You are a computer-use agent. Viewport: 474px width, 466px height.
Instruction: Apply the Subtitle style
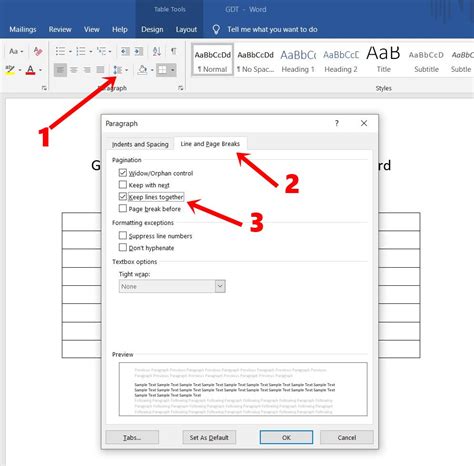(426, 60)
